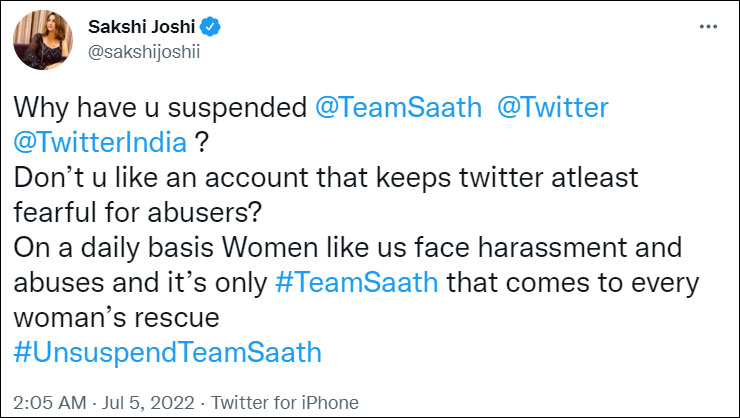This screenshot has height=418, width=740.
Task: Click the "woman's rescue" text
Action: click(x=115, y=316)
